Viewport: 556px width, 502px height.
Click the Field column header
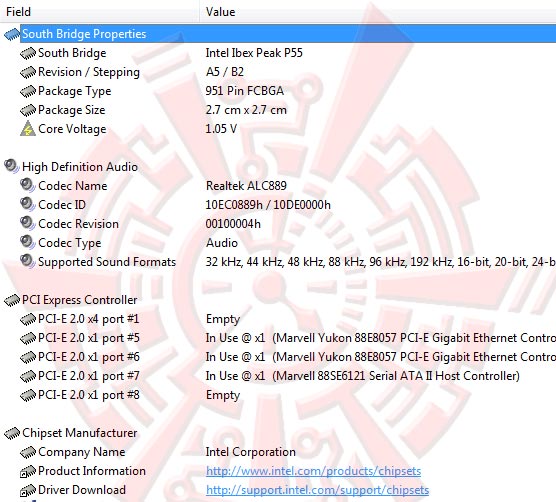tap(100, 12)
